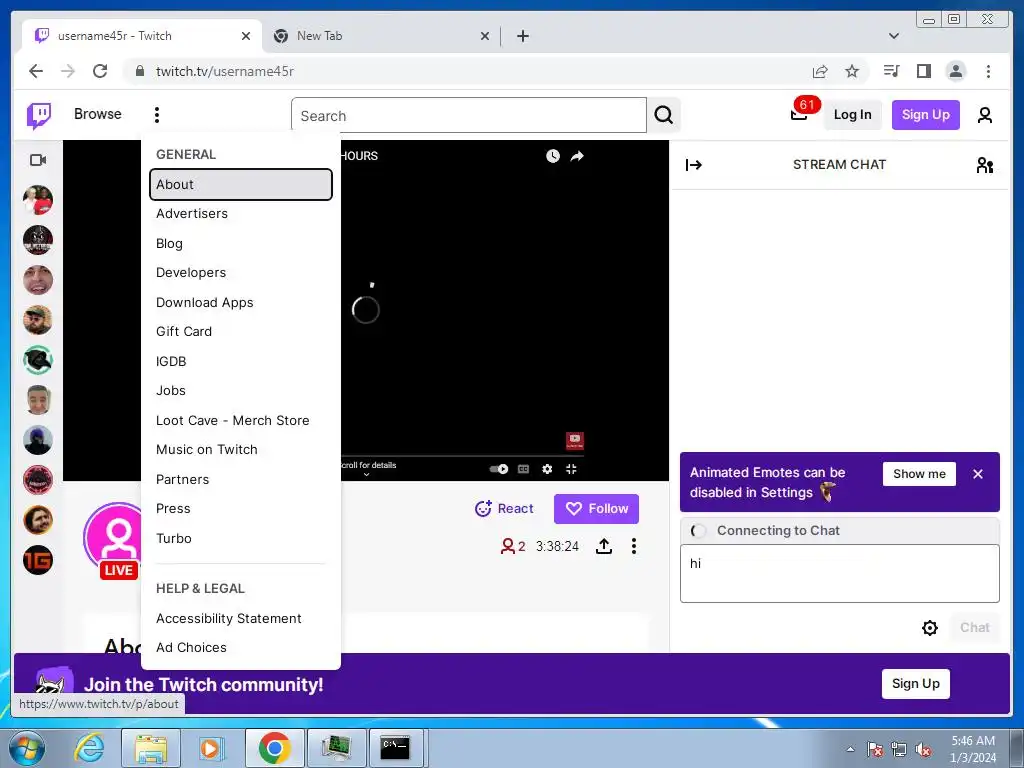The image size is (1024, 768).
Task: Click the video progress bar
Action: pos(462,456)
